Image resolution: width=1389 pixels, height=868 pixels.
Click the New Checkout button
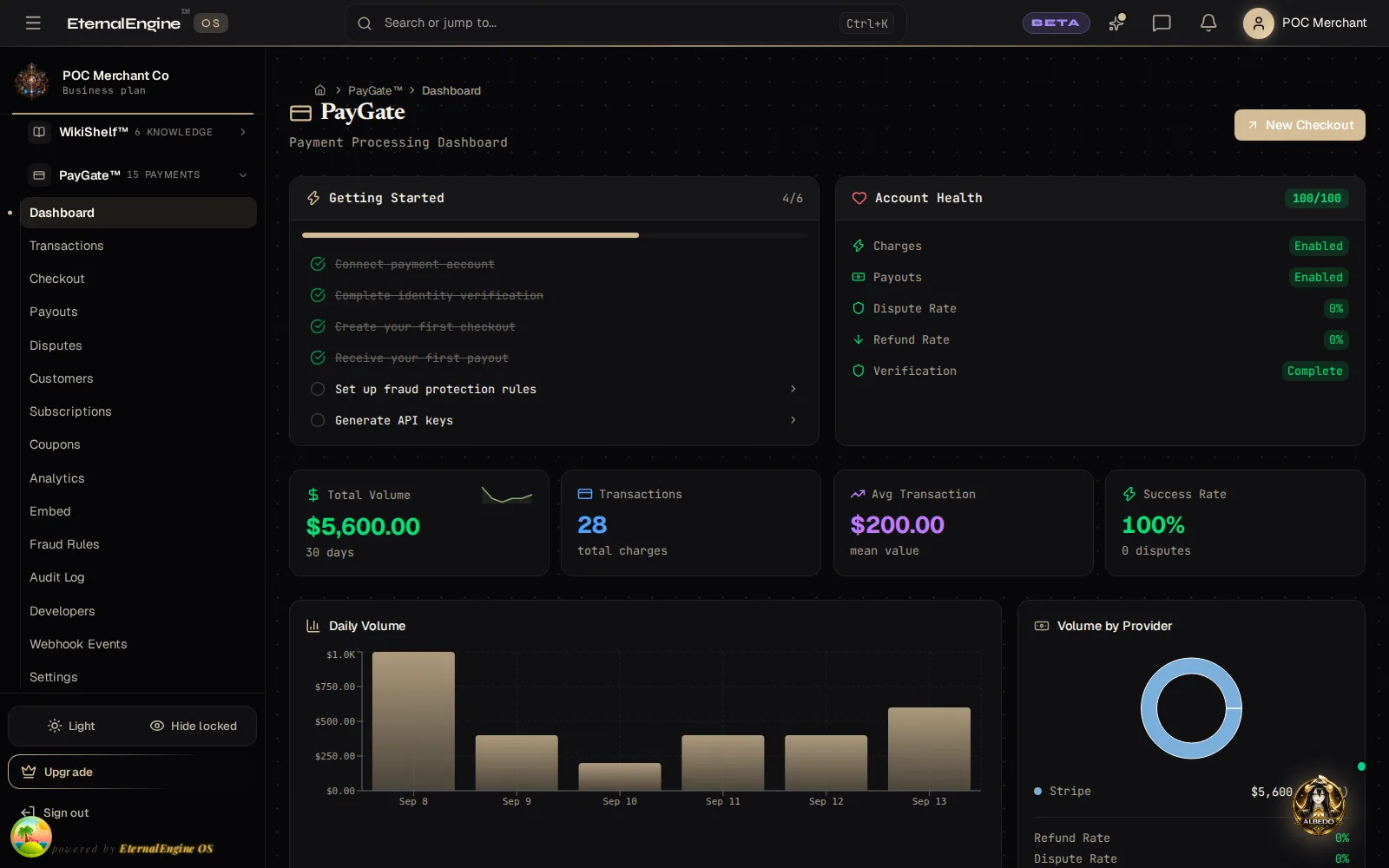click(x=1300, y=125)
